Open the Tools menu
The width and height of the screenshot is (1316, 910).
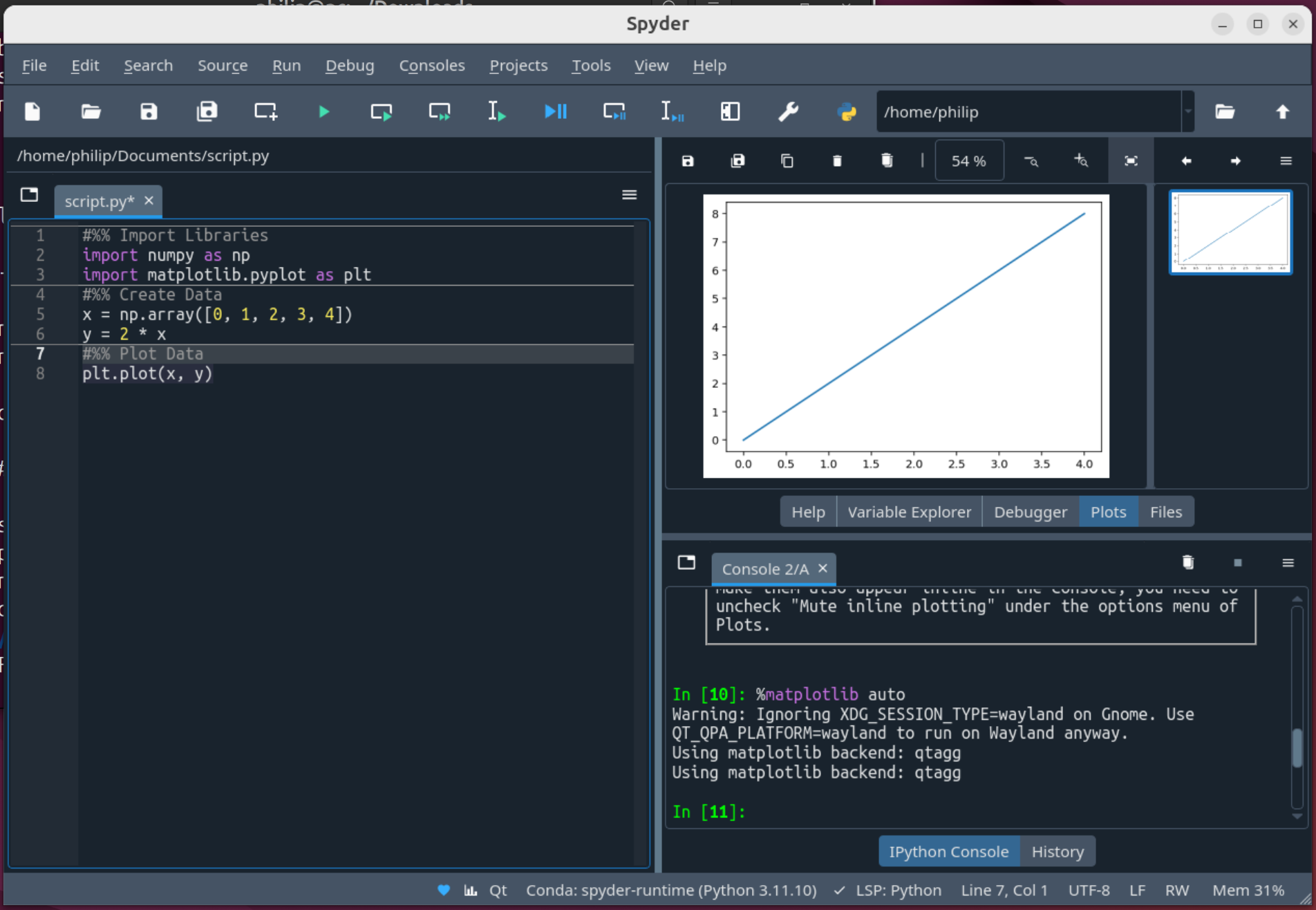tap(591, 66)
